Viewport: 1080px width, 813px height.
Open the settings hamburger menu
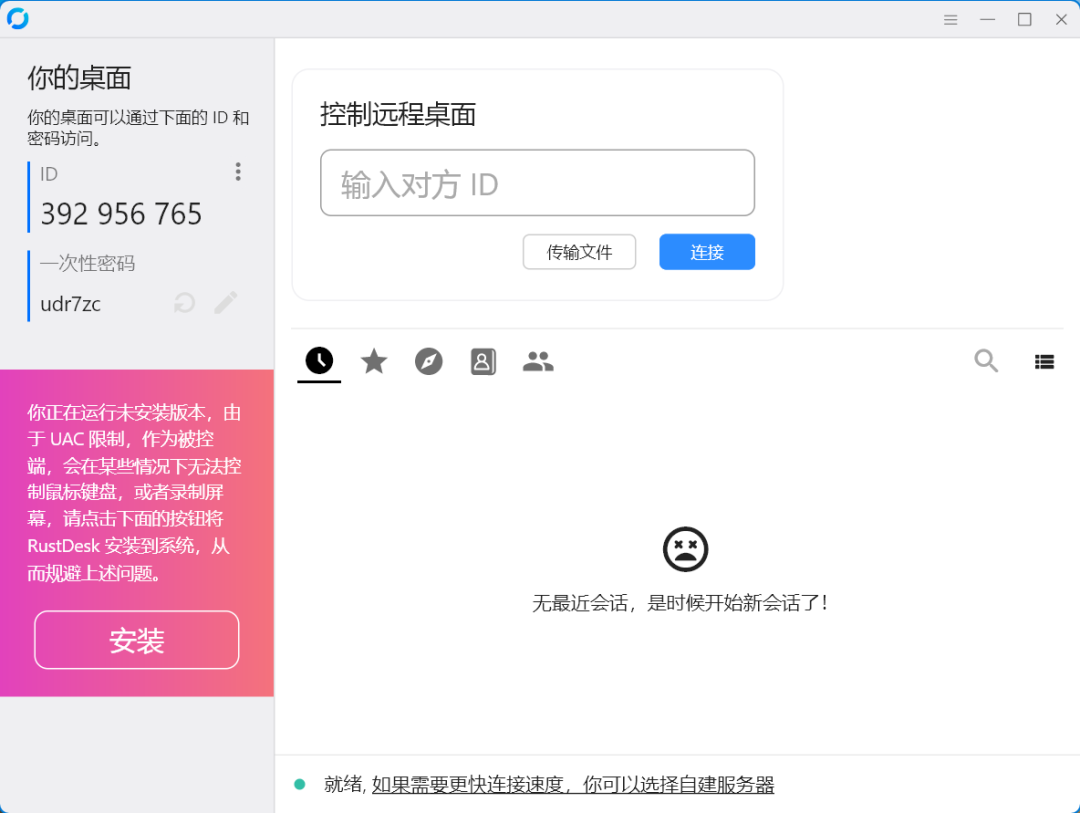[x=949, y=18]
